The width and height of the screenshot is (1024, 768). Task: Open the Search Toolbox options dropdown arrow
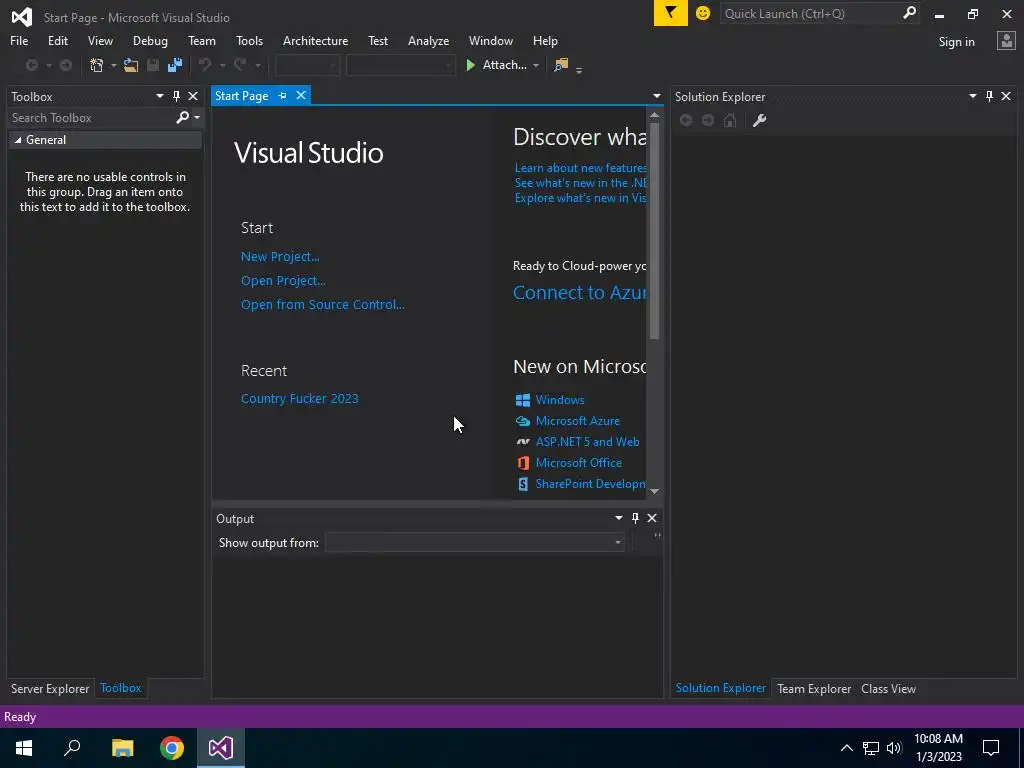197,118
